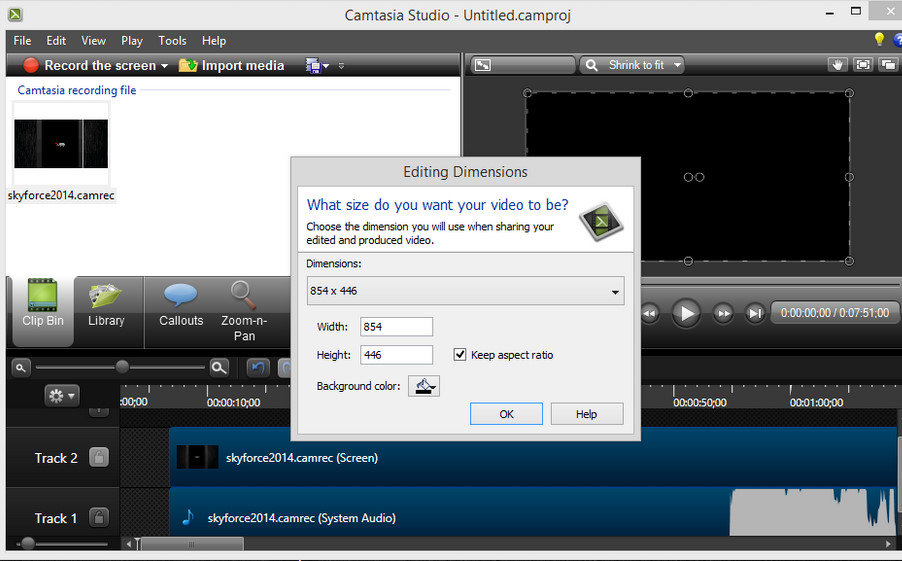Screen dimensions: 902x561
Task: Open the View menu
Action: pos(93,41)
